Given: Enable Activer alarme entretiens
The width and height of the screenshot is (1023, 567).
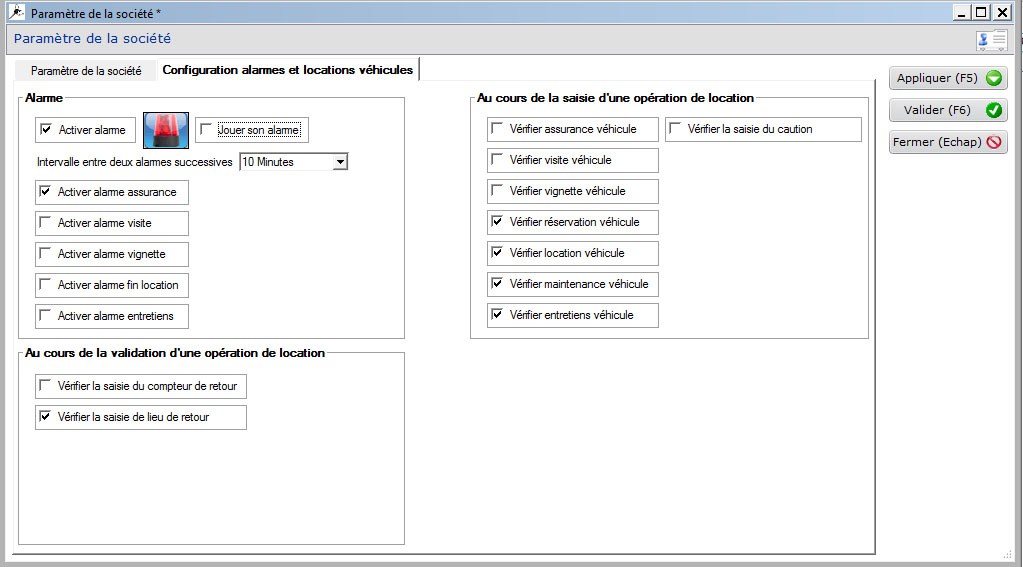Looking at the screenshot, I should coord(45,315).
